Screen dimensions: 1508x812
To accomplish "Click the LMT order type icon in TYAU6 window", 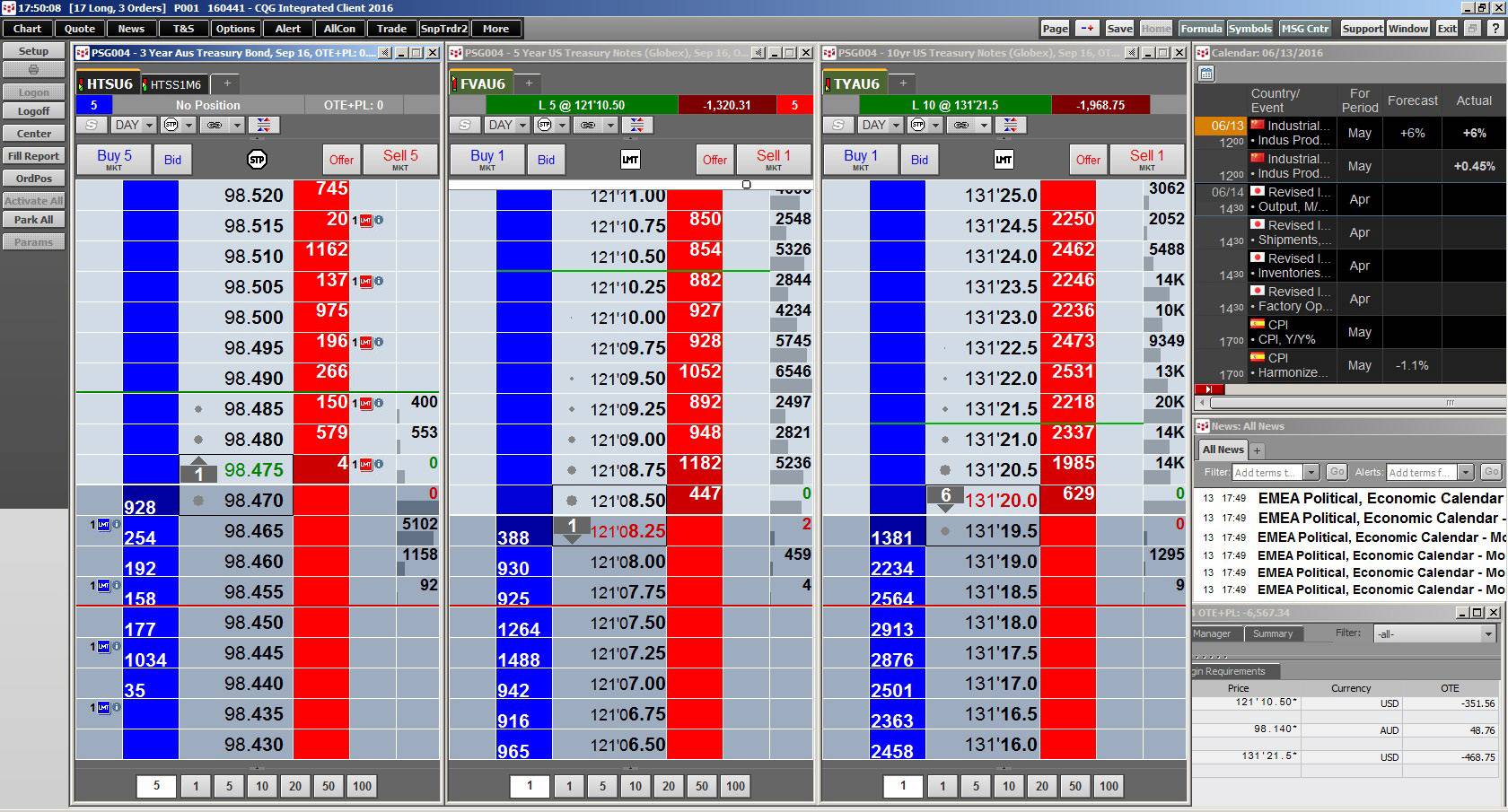I will pos(1004,160).
